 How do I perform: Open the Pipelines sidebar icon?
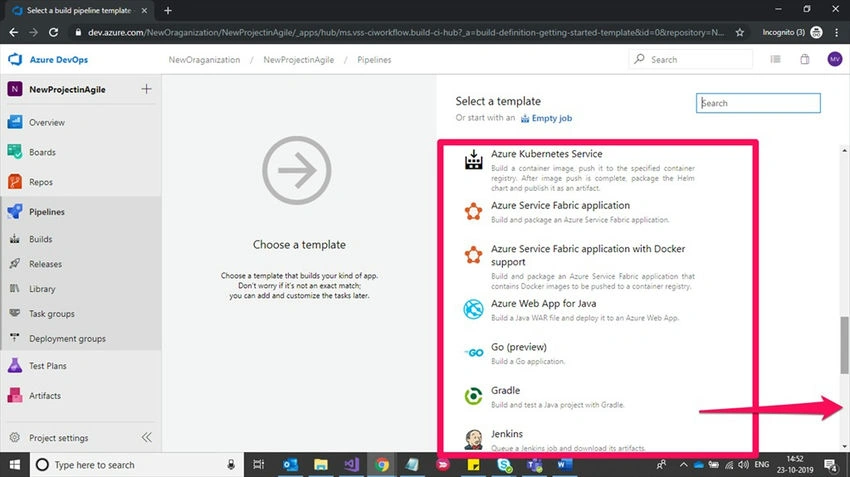tap(15, 211)
